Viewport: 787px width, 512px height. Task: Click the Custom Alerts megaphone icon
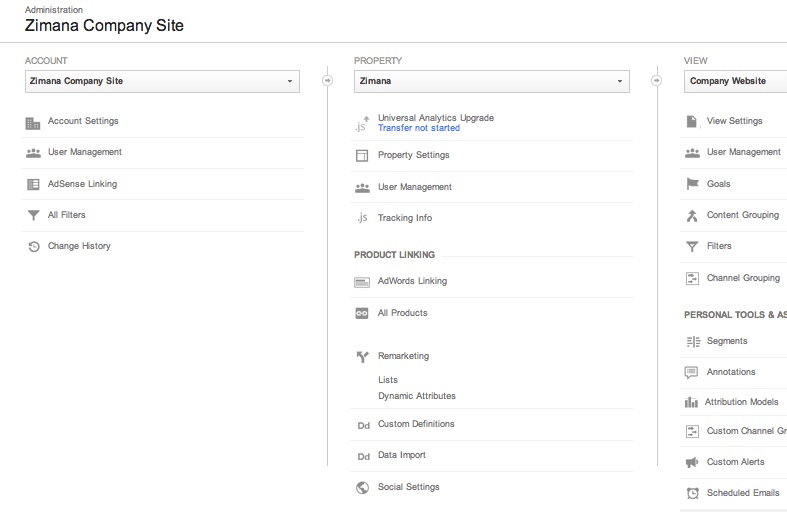[x=692, y=462]
